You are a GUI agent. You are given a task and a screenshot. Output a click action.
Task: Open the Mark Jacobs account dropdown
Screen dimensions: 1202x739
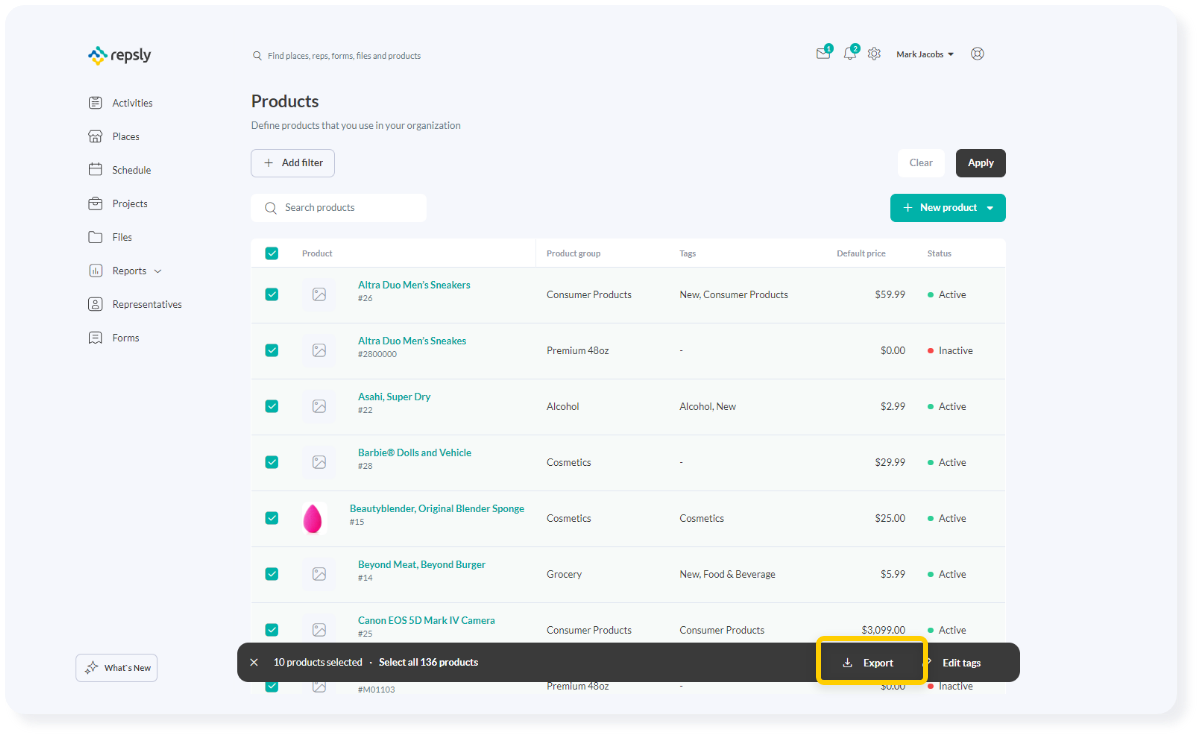pos(925,54)
